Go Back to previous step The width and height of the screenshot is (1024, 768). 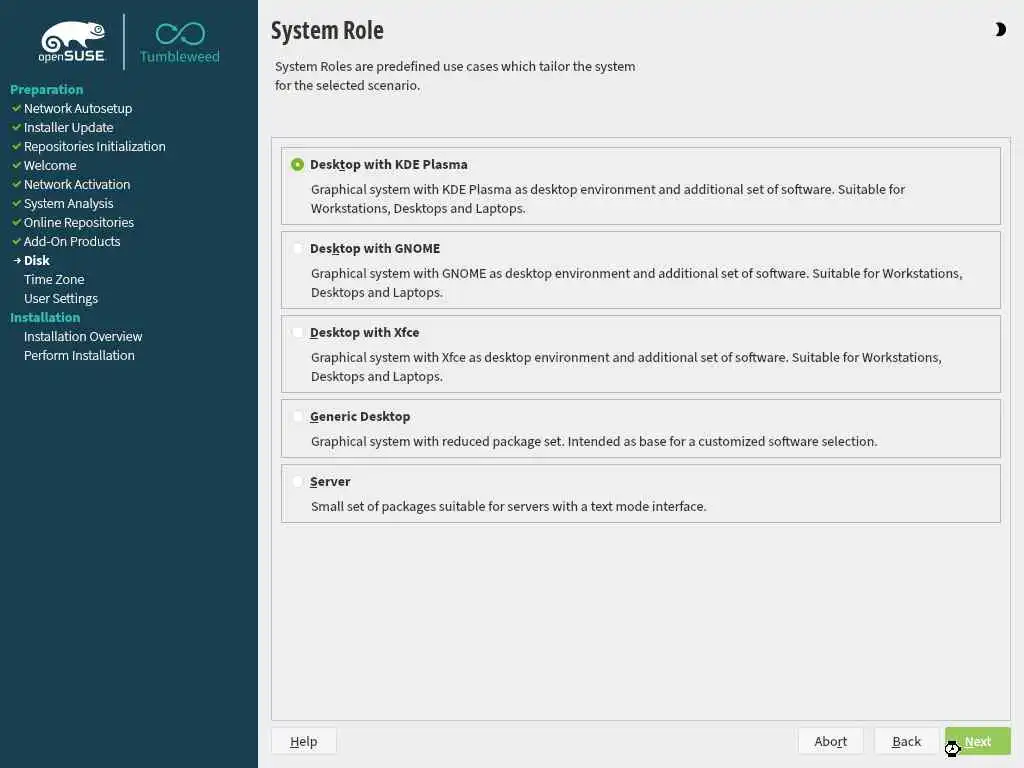(x=906, y=741)
